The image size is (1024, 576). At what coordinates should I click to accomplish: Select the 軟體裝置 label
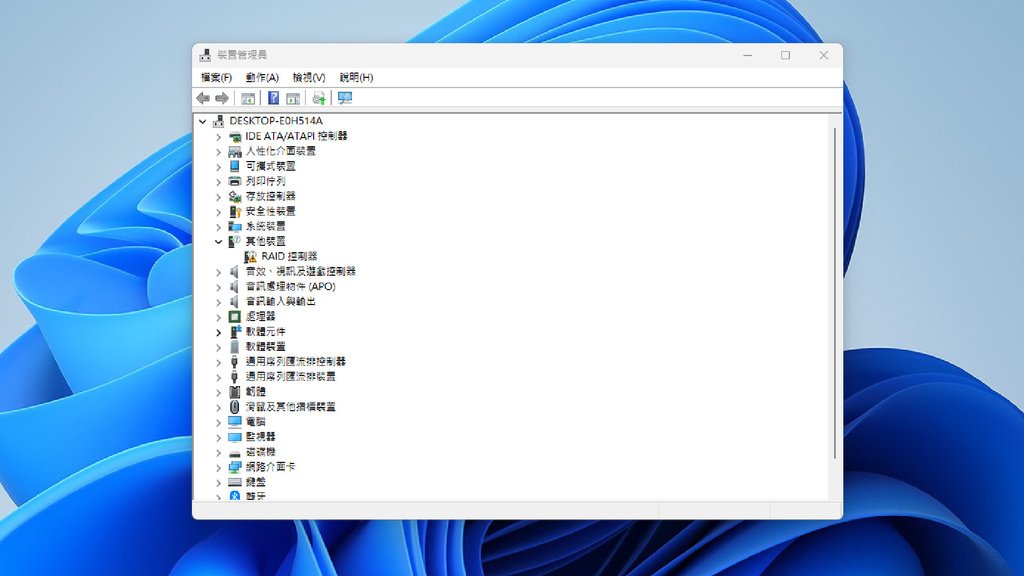265,346
